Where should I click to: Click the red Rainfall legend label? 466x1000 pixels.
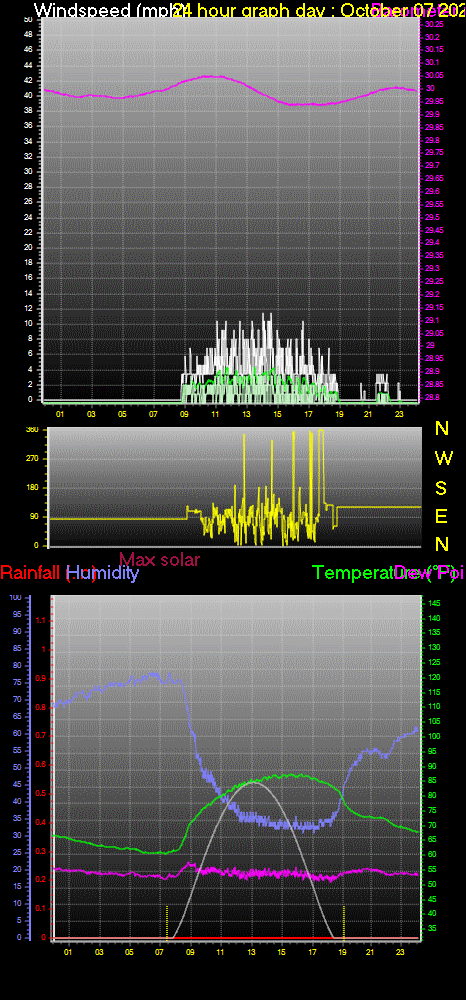click(32, 573)
